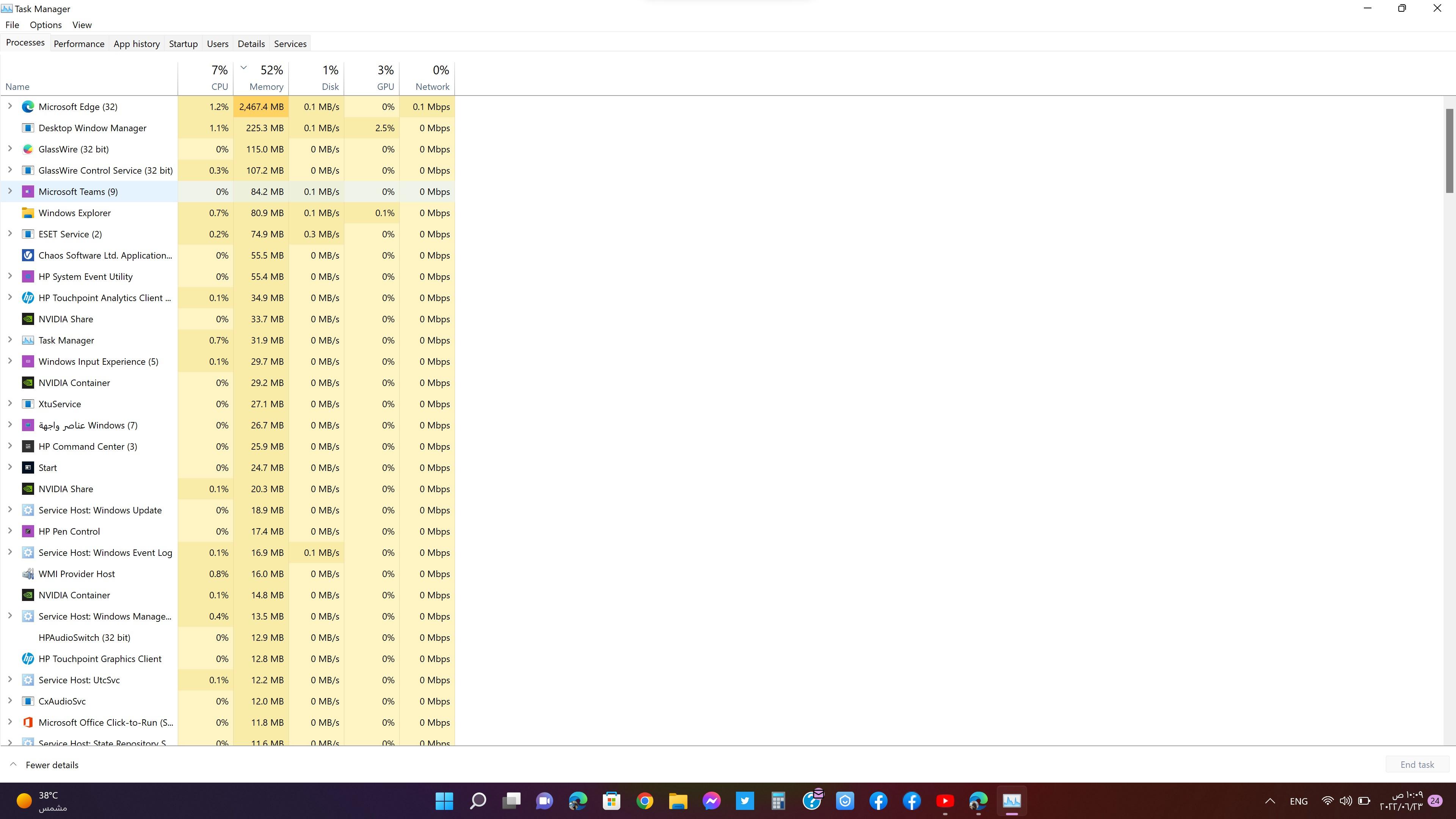This screenshot has height=819, width=1456.
Task: Click the volume speaker icon in tray
Action: (1345, 801)
